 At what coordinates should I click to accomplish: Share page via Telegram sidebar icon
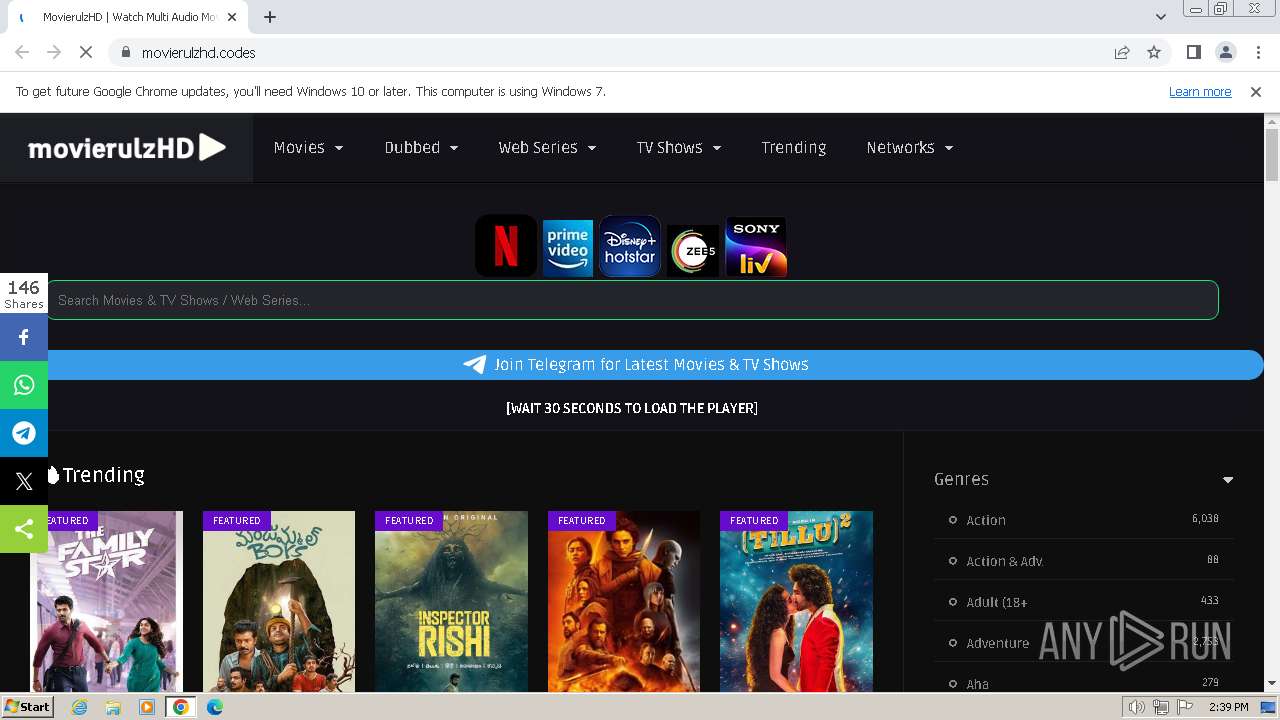[x=24, y=433]
